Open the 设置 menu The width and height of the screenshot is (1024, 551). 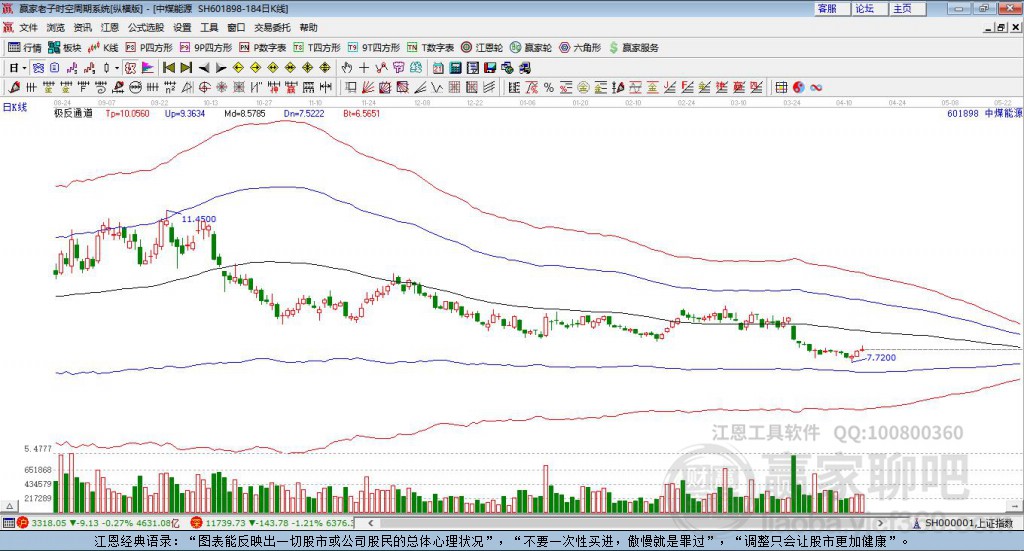(x=182, y=27)
